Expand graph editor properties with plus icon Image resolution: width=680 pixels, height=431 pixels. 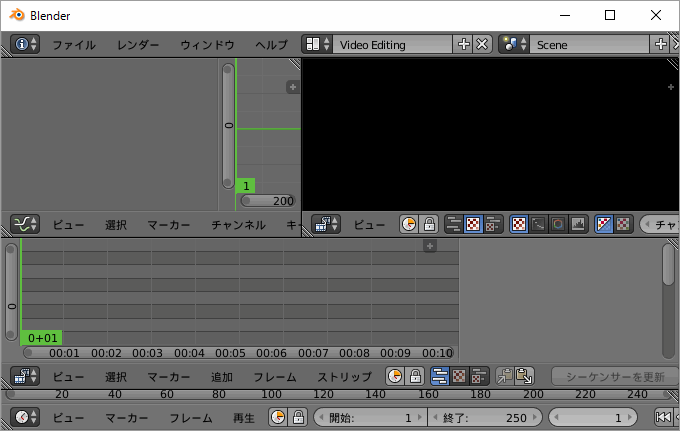(293, 87)
